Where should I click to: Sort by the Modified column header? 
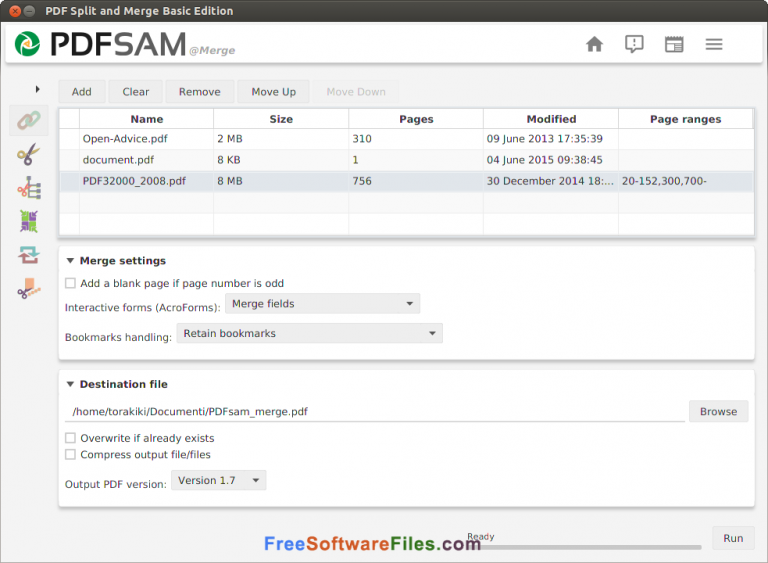[551, 119]
